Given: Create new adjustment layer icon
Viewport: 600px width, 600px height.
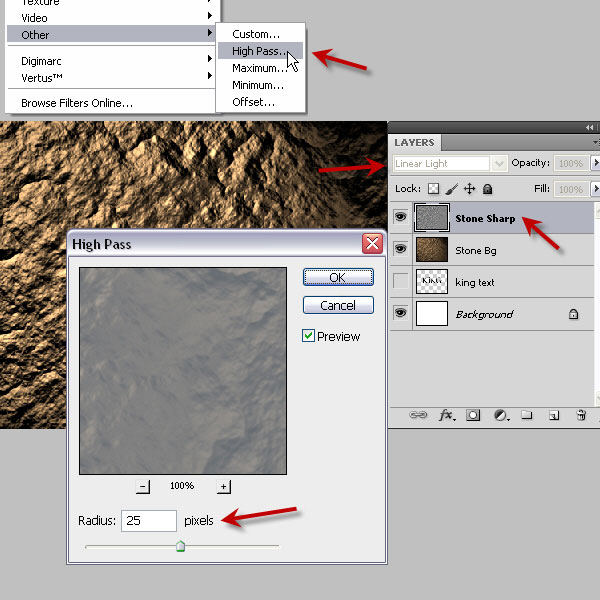Looking at the screenshot, I should coord(501,415).
